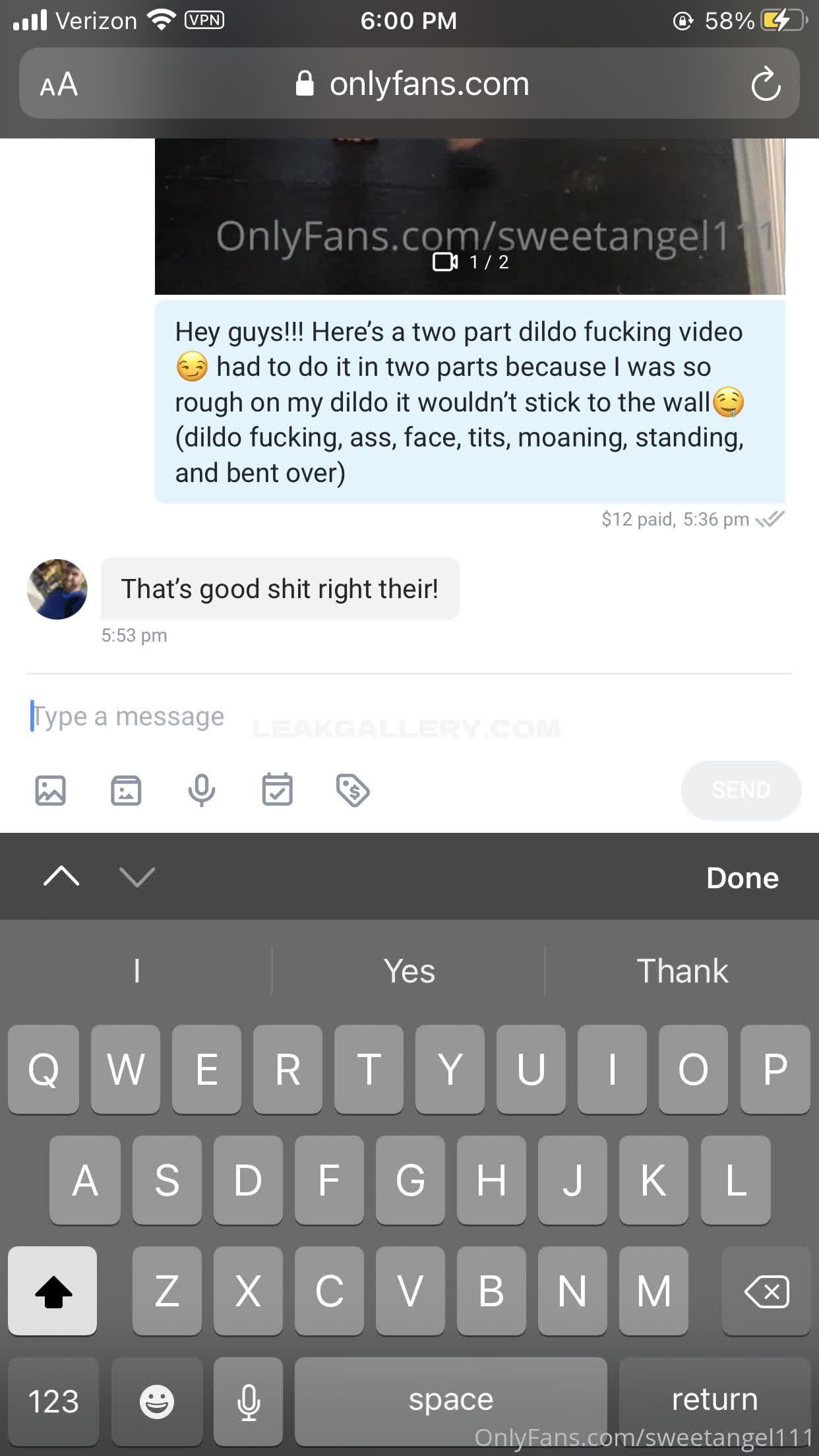Open the media vault gallery icon
This screenshot has width=819, height=1456.
[x=126, y=790]
